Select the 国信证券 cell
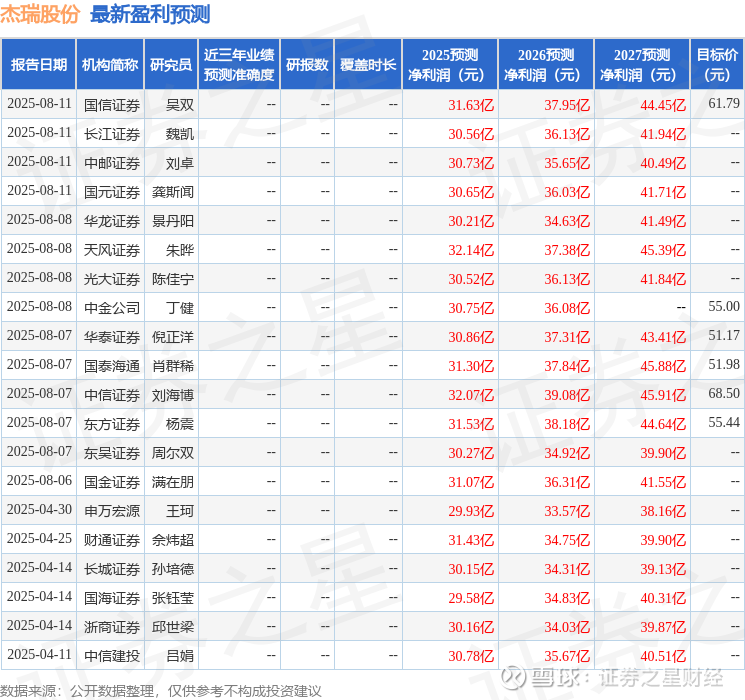Screen dimensions: 745x700 (112, 105)
